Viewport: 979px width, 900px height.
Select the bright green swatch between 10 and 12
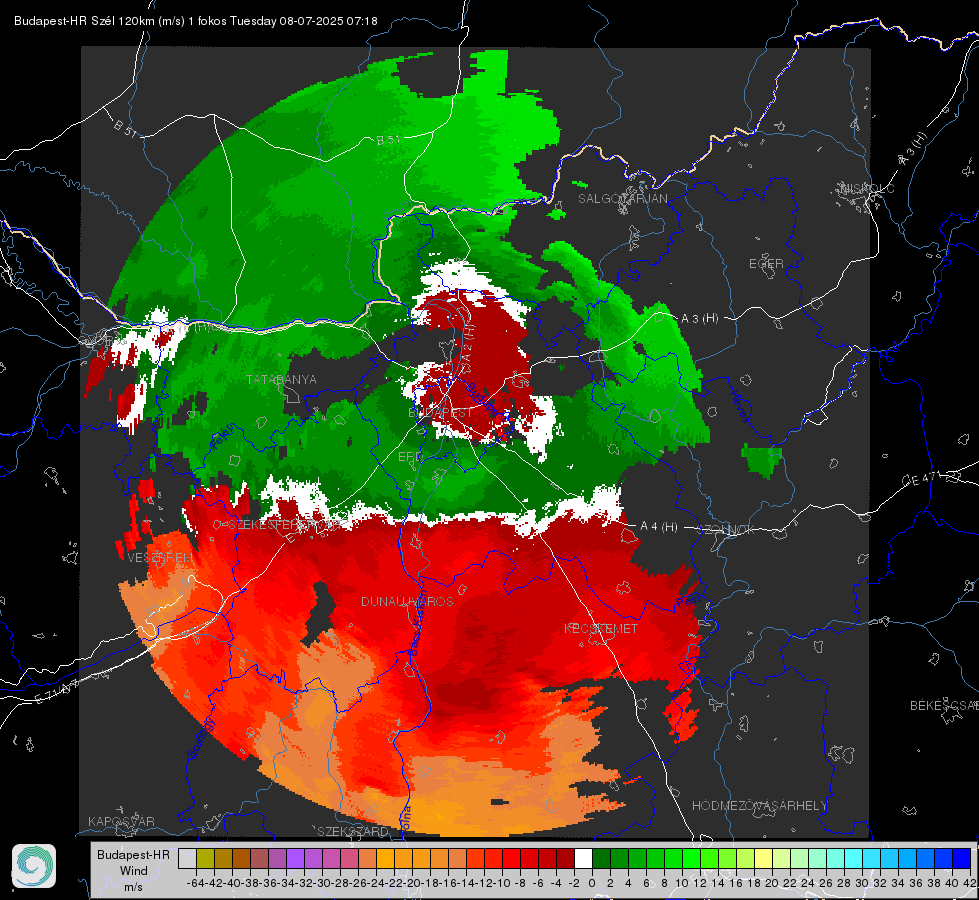coord(691,858)
